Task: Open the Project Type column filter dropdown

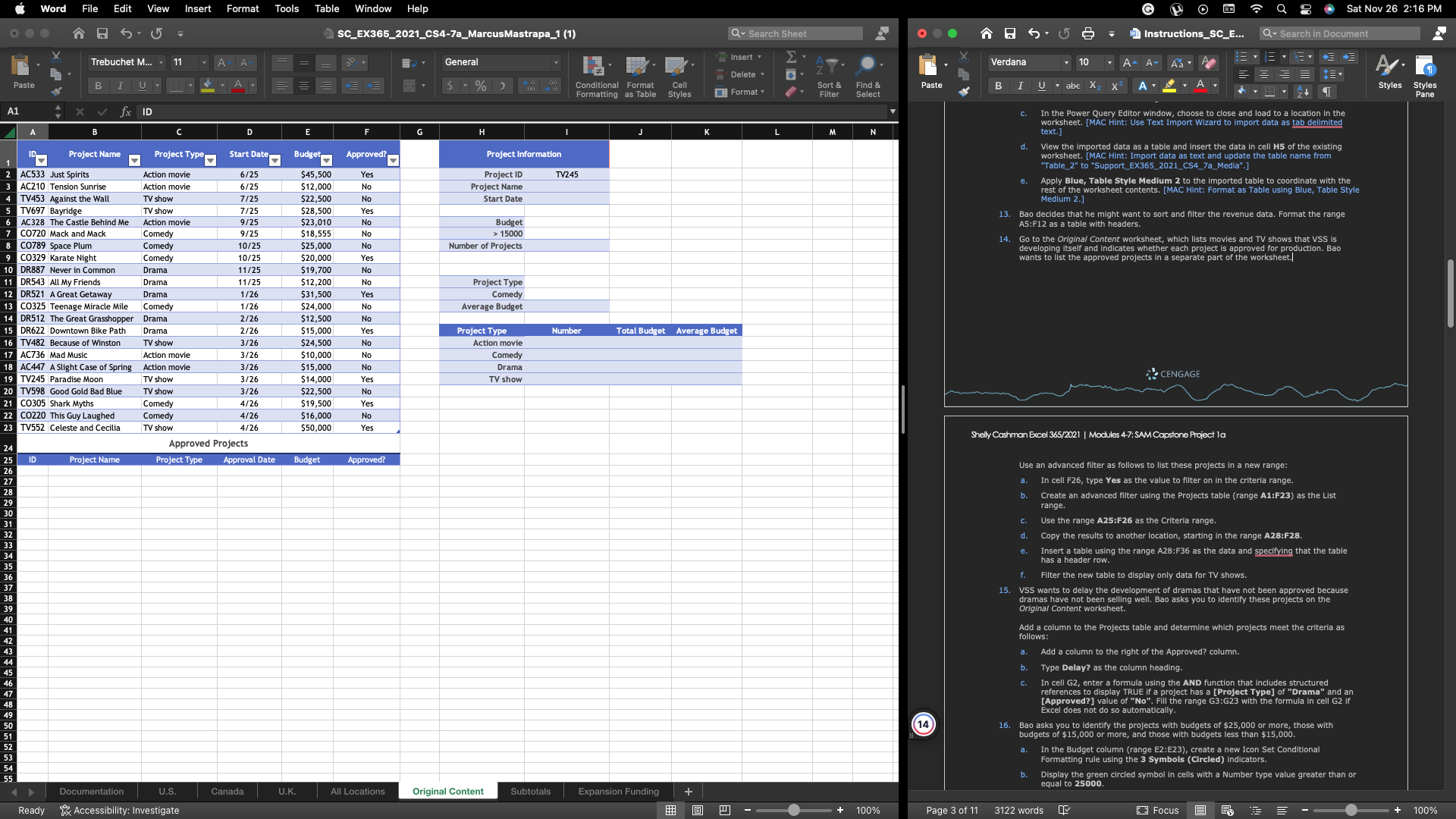Action: [x=212, y=161]
